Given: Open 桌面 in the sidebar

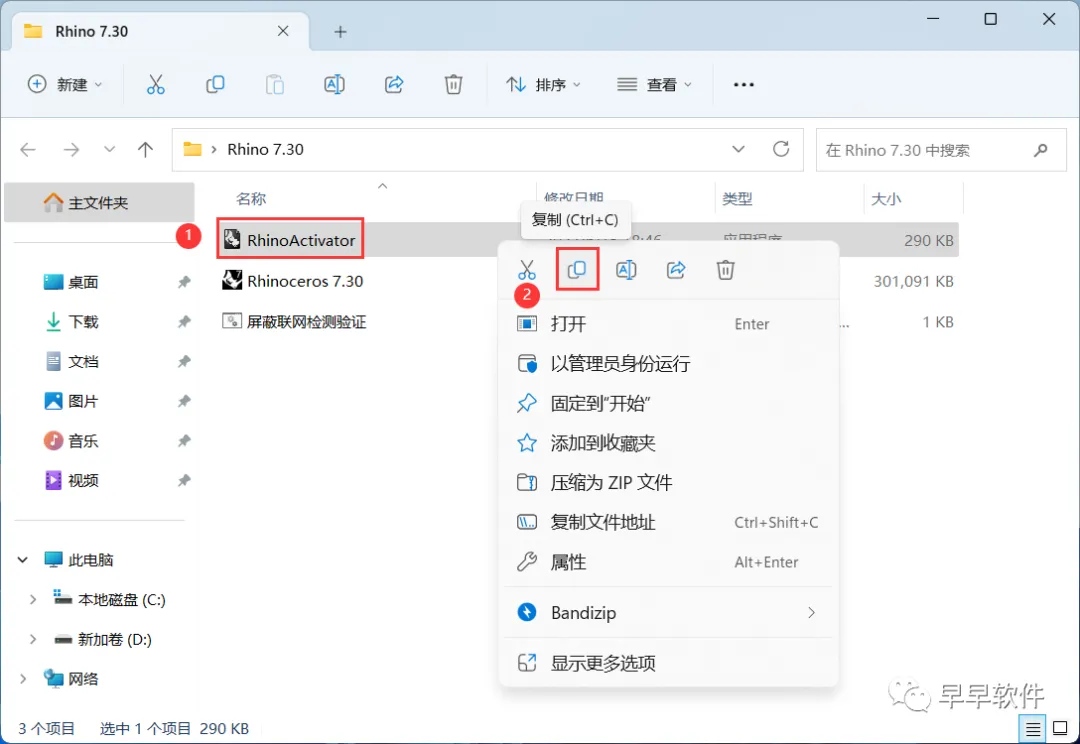Looking at the screenshot, I should tap(83, 282).
